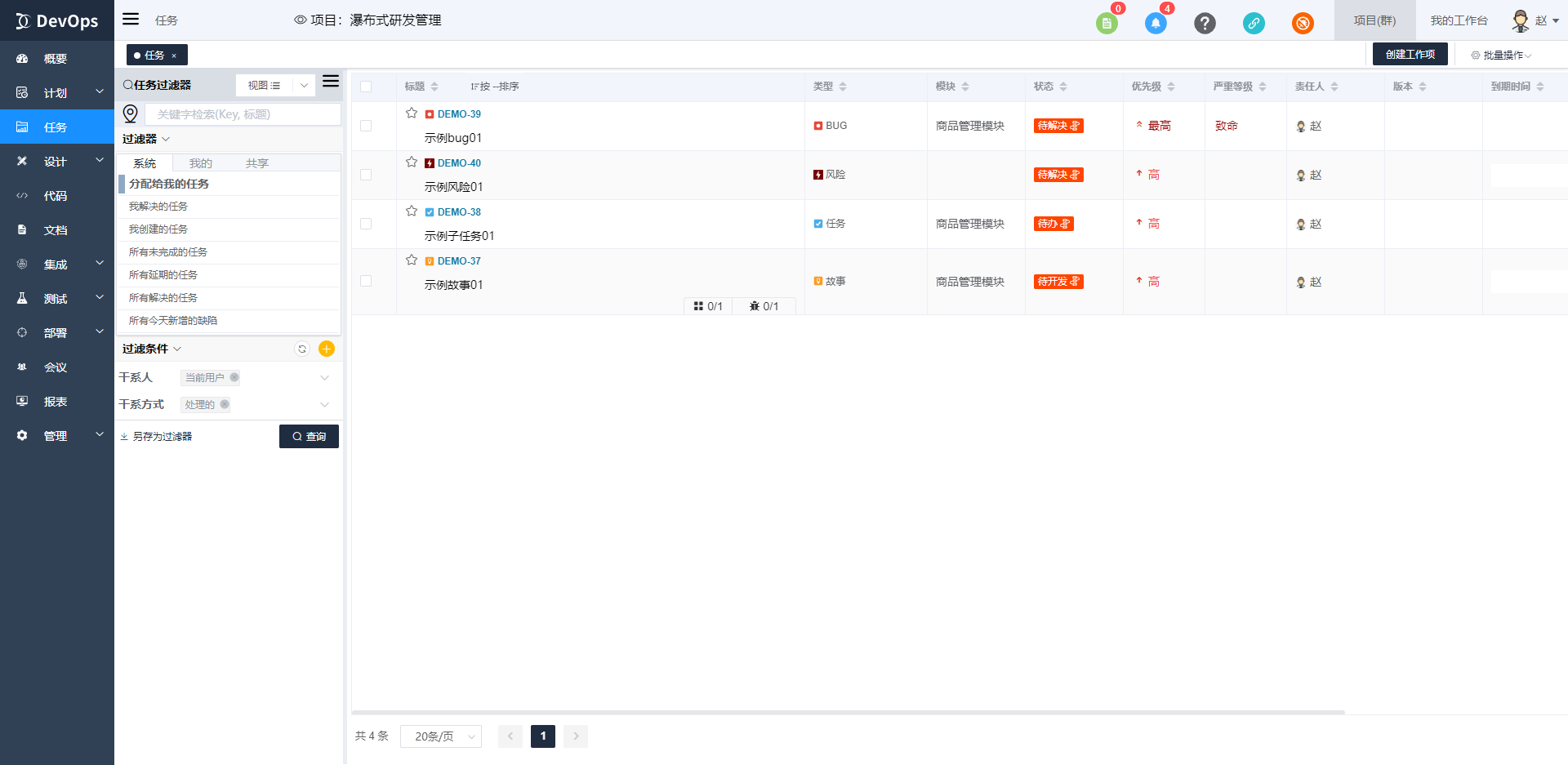1568x765 pixels.
Task: Open the 我的工作台 tab
Action: [1459, 20]
